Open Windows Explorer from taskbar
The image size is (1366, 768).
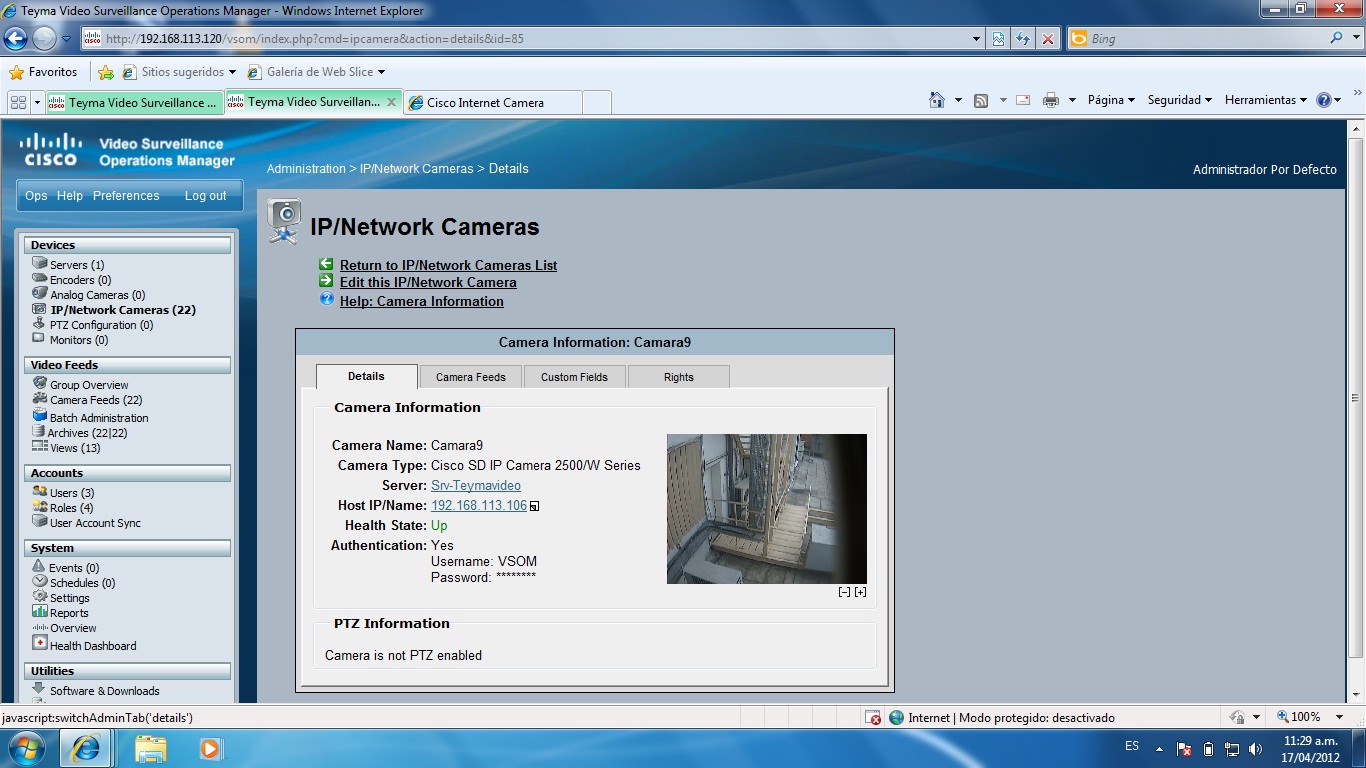(150, 748)
